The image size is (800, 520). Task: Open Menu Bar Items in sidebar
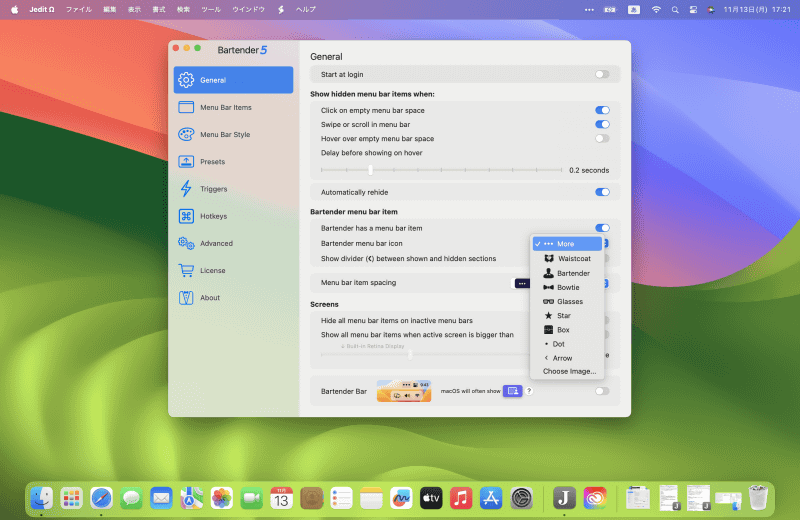233,107
